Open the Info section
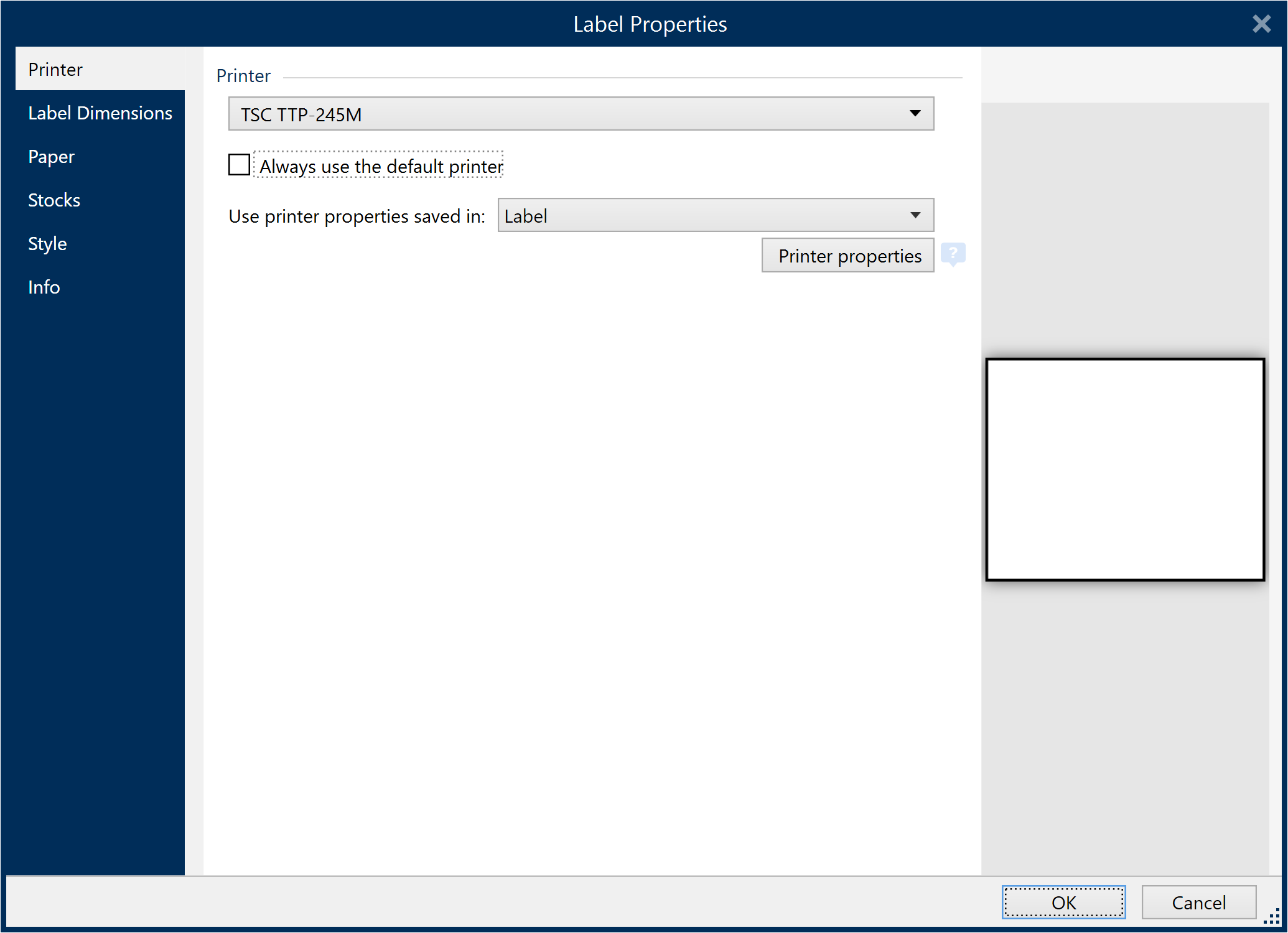The width and height of the screenshot is (1288, 933). (44, 287)
